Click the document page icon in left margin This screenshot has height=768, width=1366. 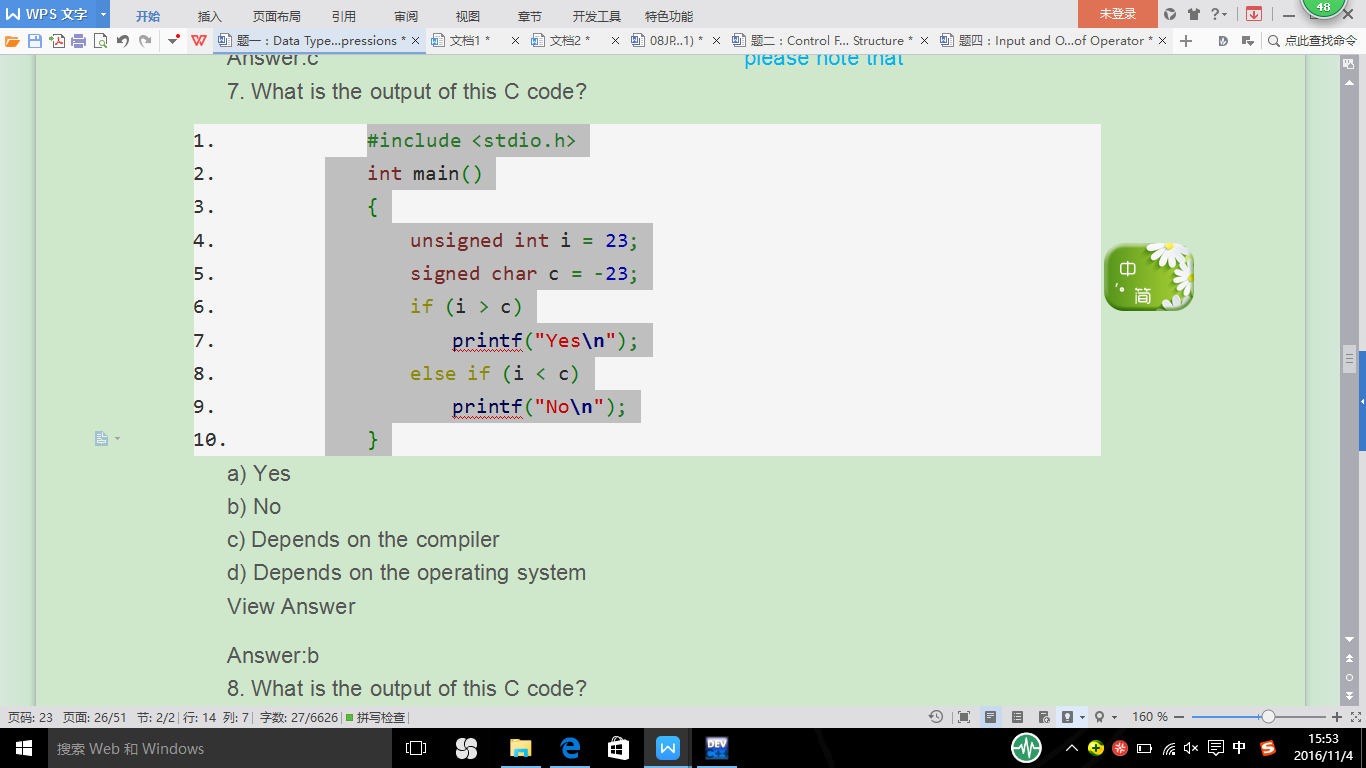(101, 439)
